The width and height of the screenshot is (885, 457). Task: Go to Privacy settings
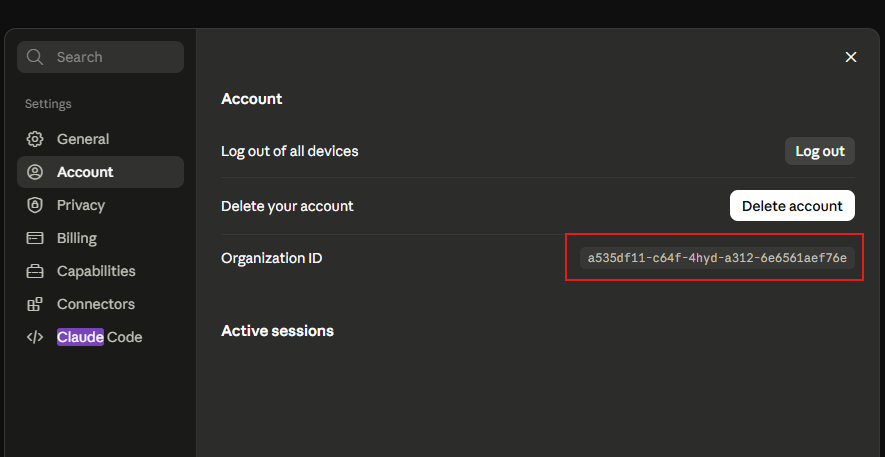tap(100, 205)
